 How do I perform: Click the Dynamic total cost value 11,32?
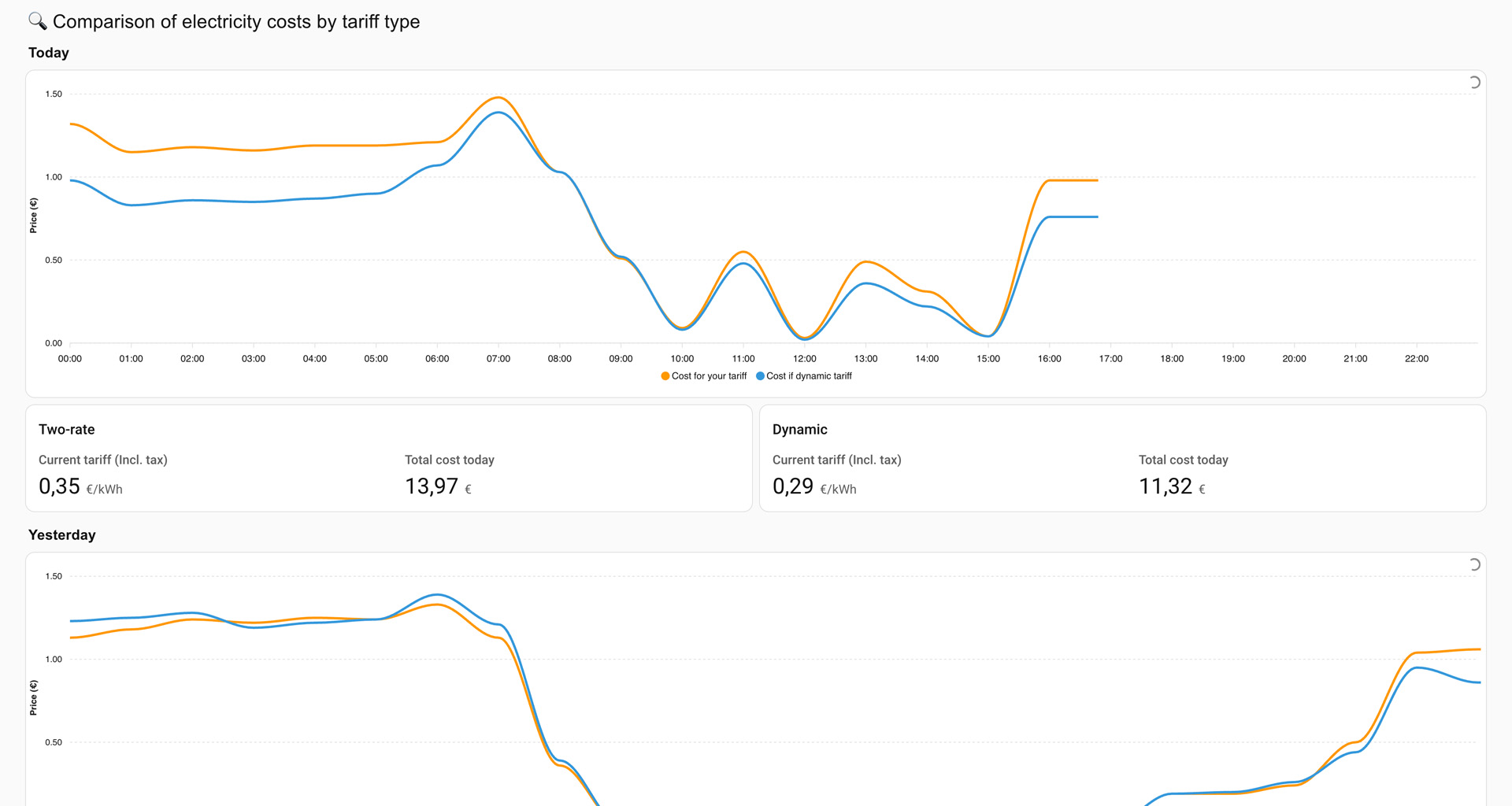(1165, 486)
